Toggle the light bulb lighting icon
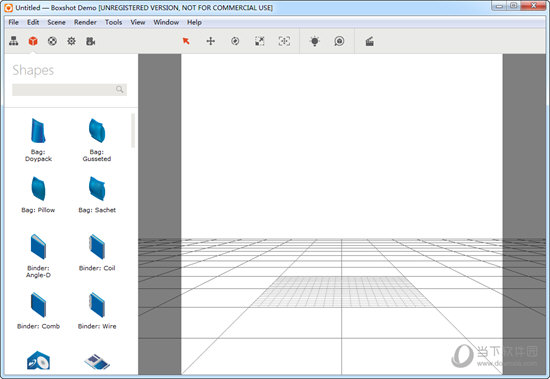 [x=315, y=41]
